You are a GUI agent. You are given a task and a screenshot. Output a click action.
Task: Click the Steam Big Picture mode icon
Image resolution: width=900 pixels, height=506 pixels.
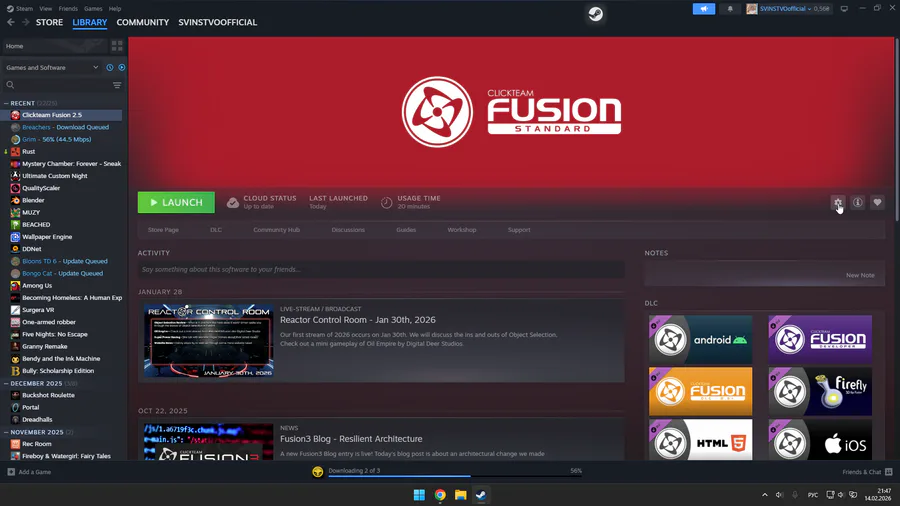click(x=844, y=9)
